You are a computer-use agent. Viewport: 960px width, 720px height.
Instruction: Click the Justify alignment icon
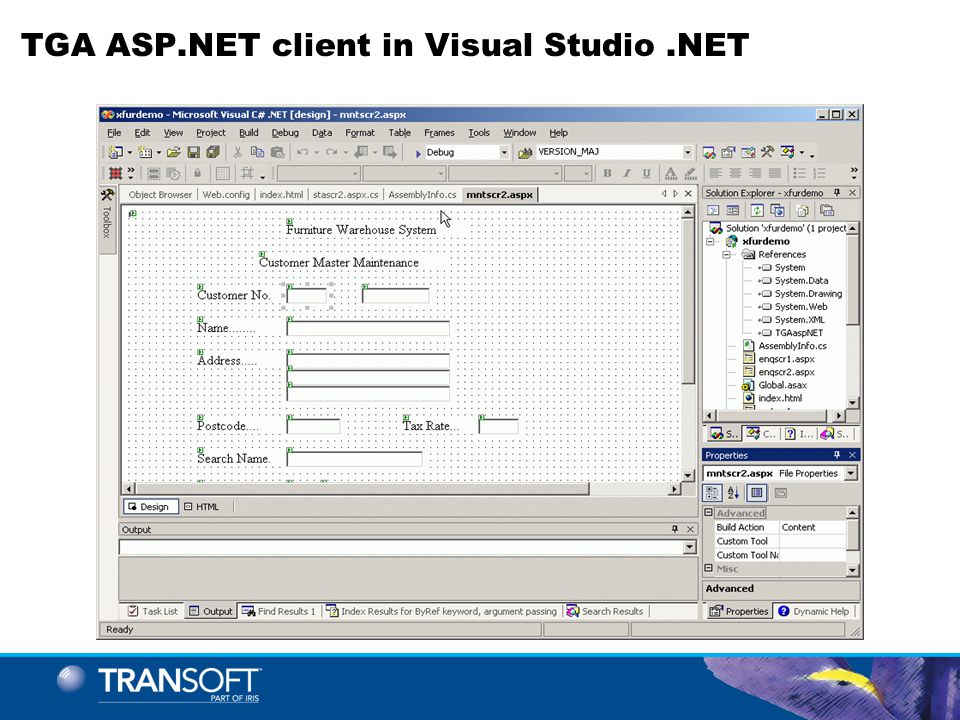tap(774, 173)
